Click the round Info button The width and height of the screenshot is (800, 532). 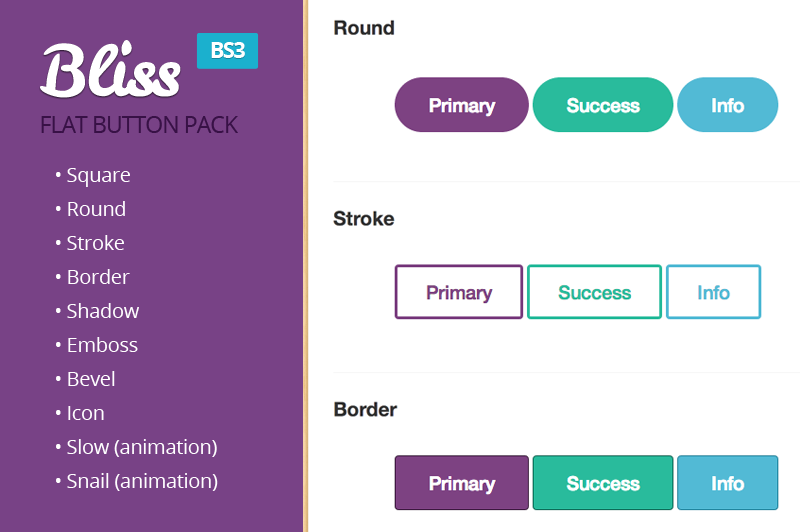tap(727, 105)
